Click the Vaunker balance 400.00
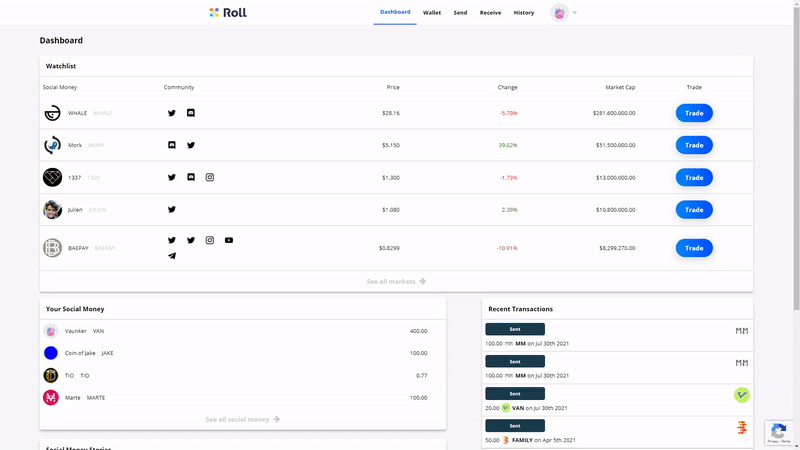 [x=418, y=331]
